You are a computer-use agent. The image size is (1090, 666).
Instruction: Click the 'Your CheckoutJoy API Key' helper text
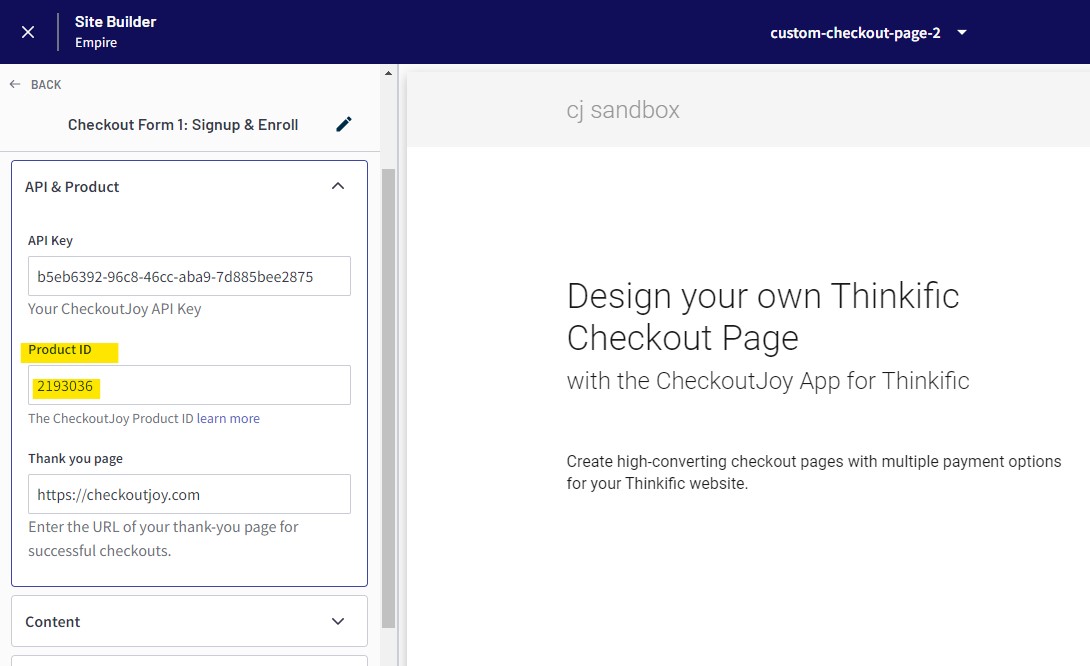pos(115,309)
